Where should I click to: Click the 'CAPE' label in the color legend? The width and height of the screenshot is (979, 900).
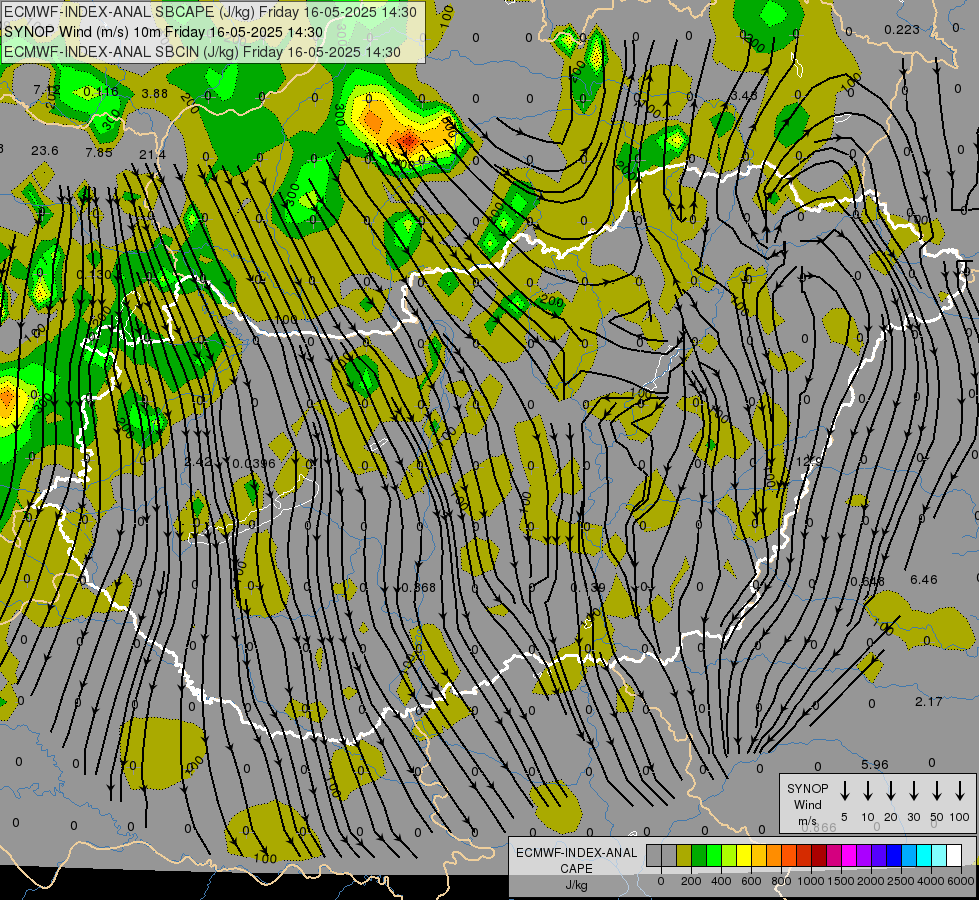[x=576, y=868]
